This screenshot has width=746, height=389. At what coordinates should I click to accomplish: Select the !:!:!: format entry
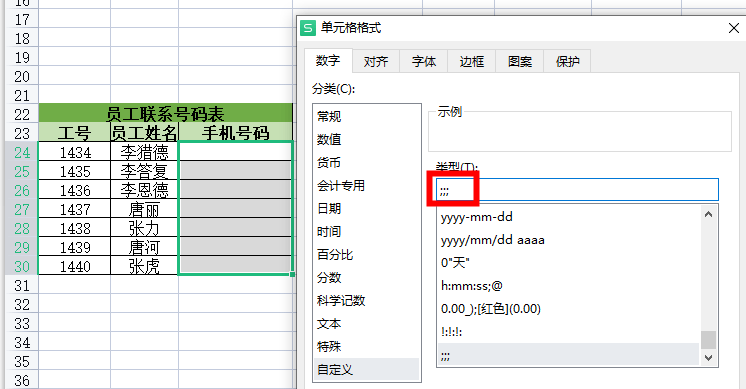[569, 332]
